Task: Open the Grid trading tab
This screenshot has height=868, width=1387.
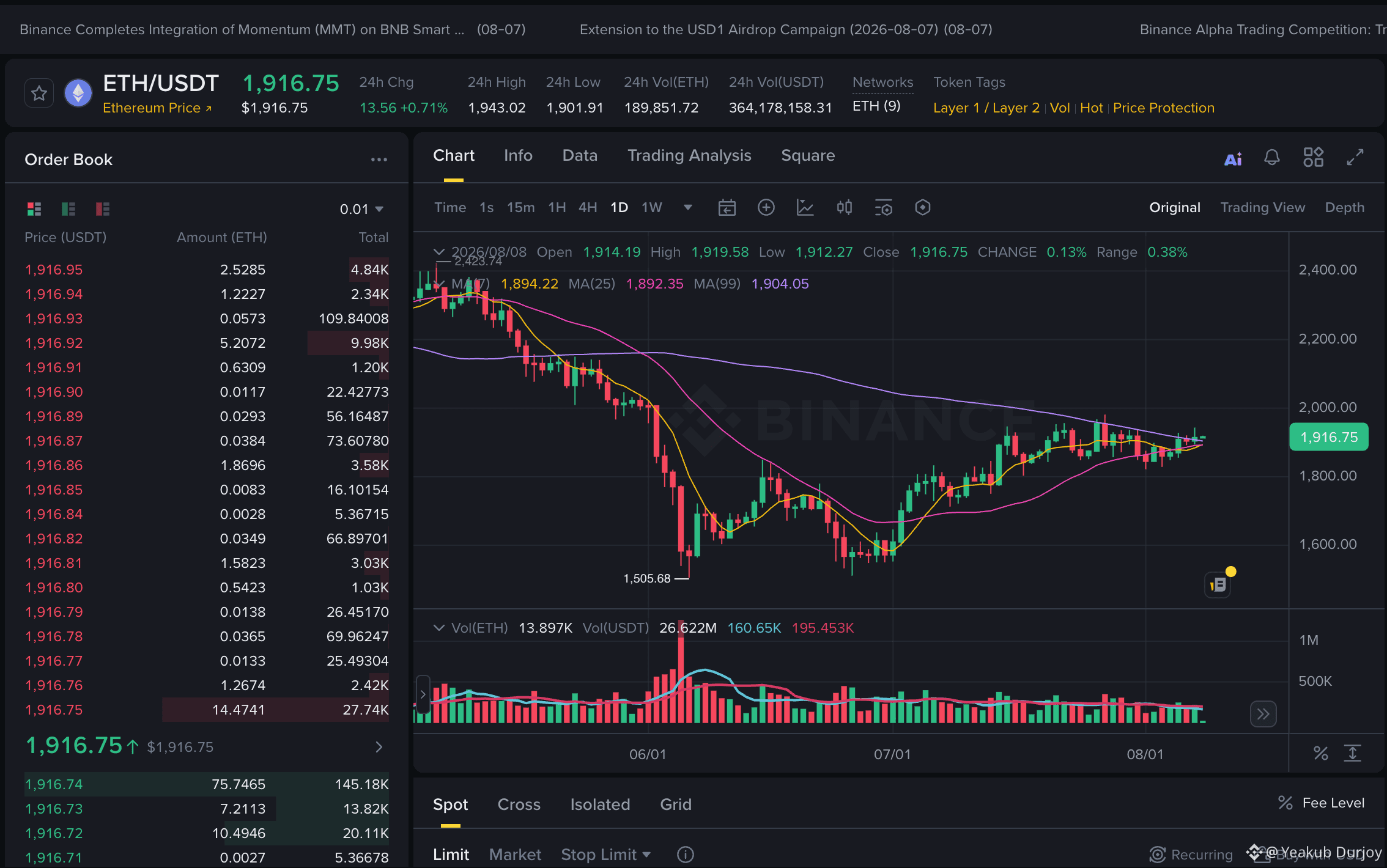Action: [676, 804]
